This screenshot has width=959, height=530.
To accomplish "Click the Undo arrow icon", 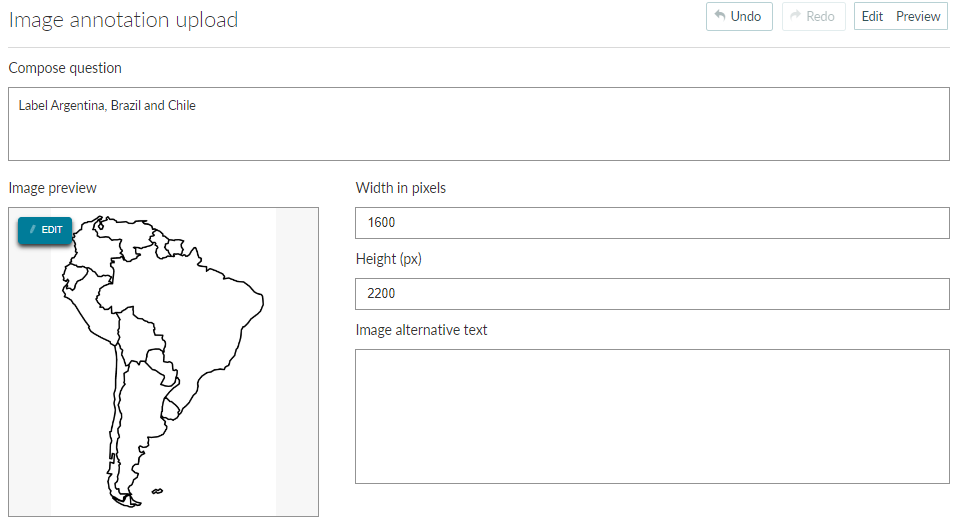I will point(720,15).
